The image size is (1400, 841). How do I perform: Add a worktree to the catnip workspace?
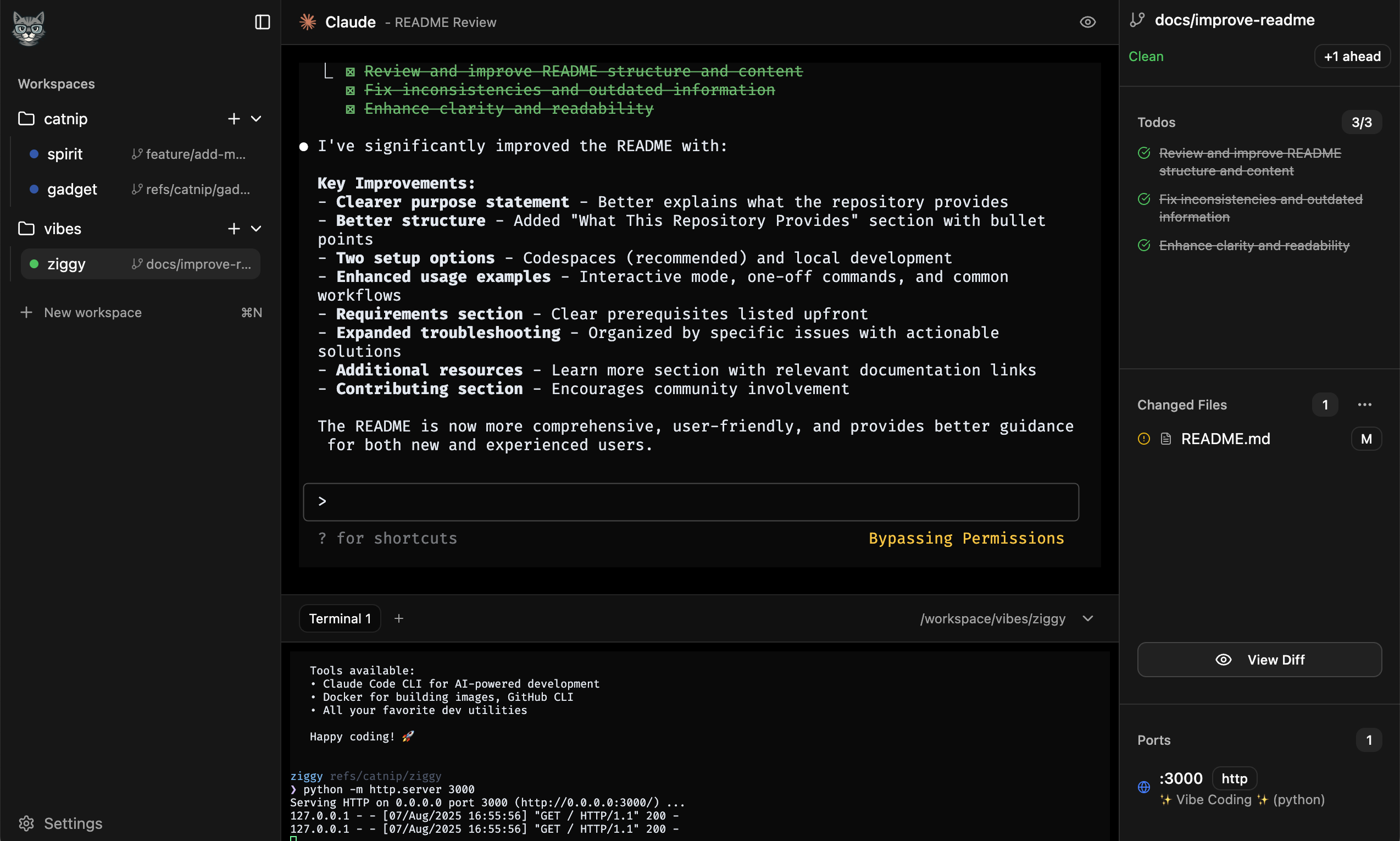pyautogui.click(x=234, y=118)
